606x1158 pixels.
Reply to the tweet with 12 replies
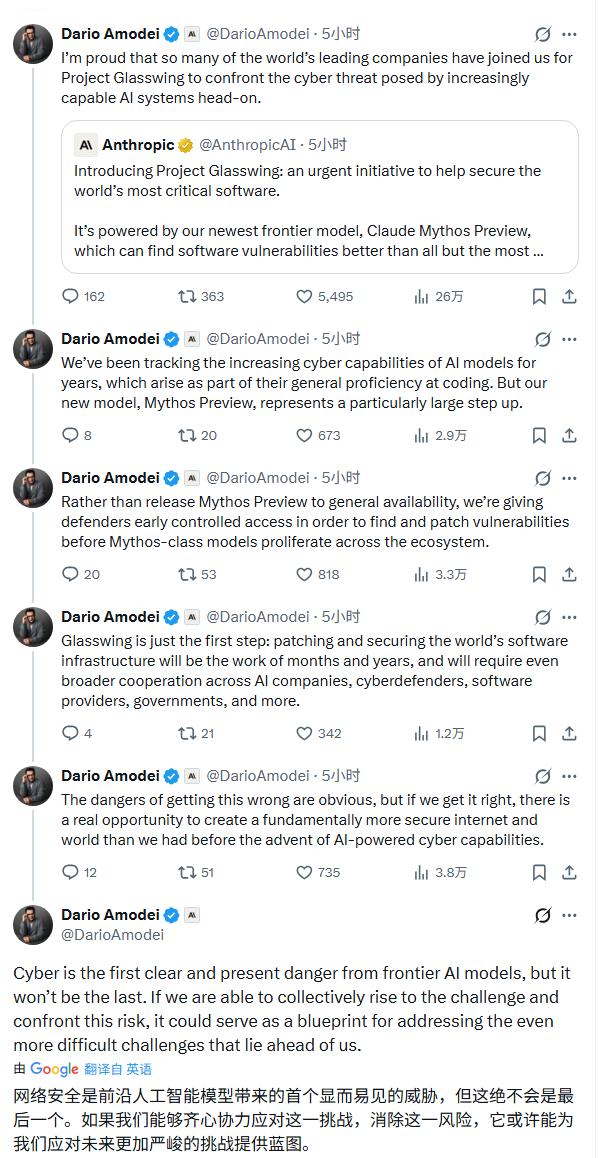(x=71, y=872)
